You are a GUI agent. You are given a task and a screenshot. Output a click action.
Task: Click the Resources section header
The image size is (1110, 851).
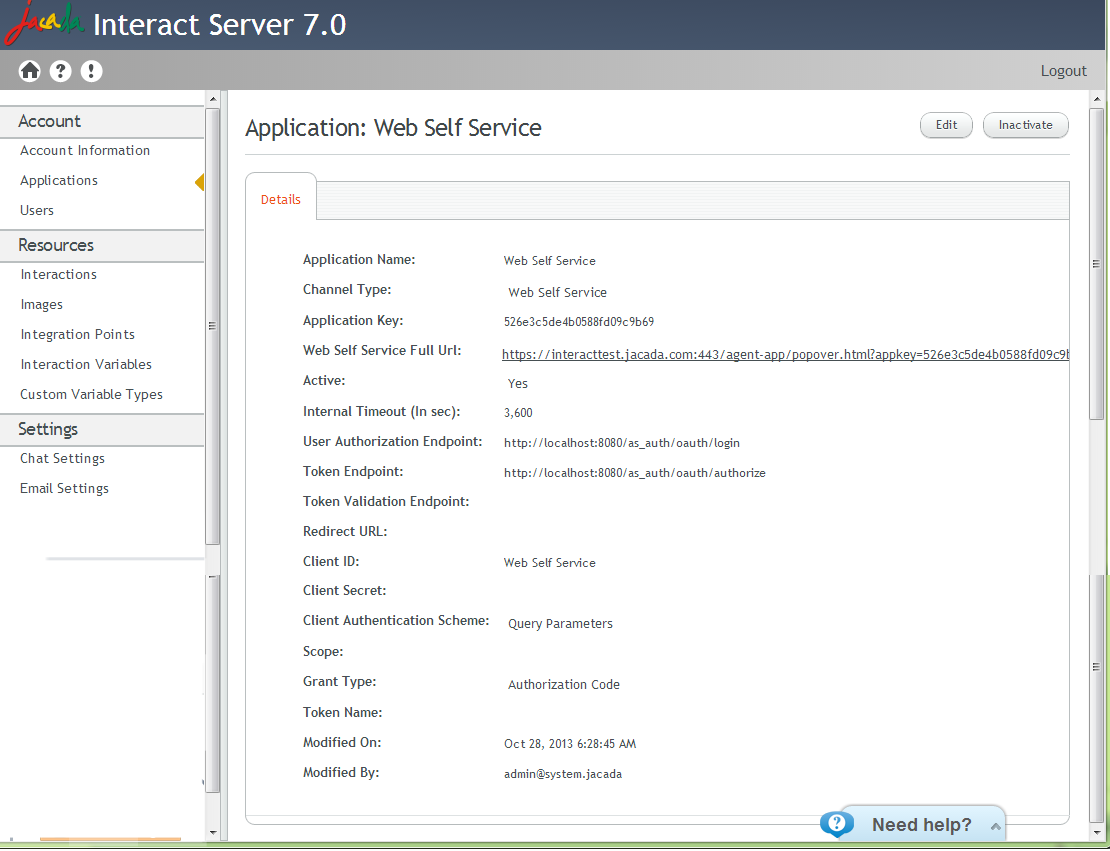[102, 246]
